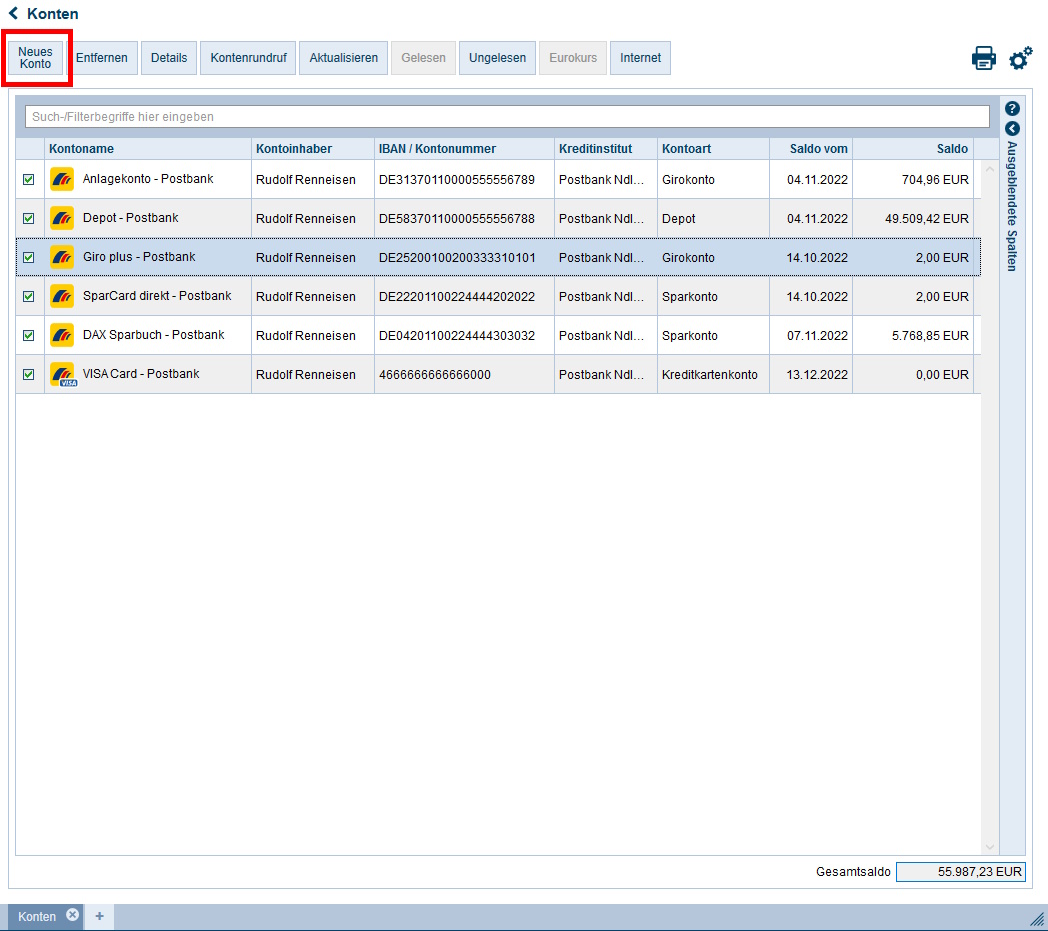
Task: Mark as Ungelesen
Action: [497, 58]
